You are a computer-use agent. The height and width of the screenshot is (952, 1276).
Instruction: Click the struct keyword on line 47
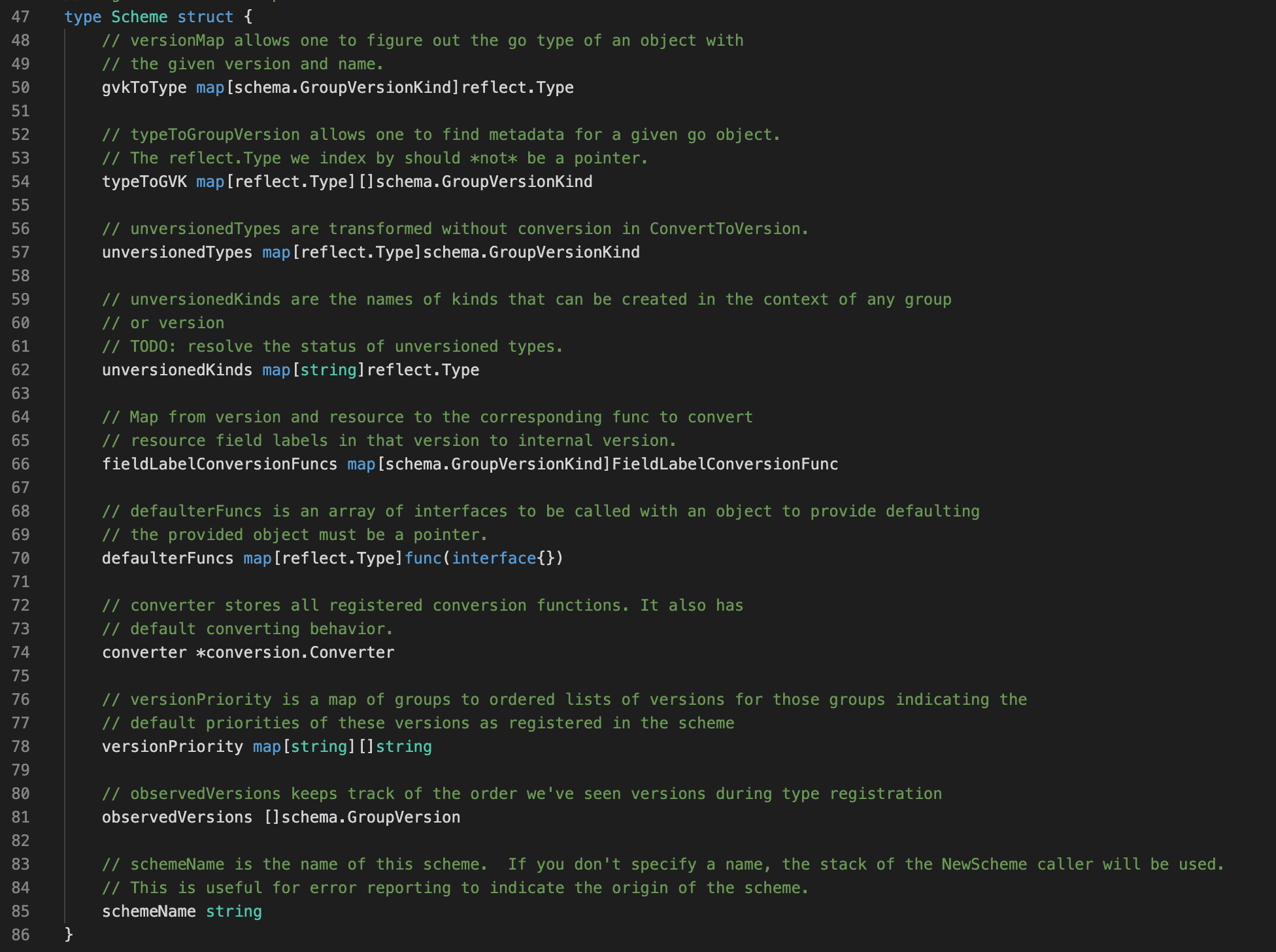tap(205, 17)
